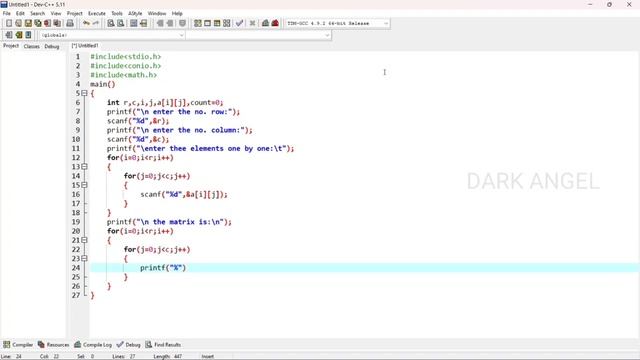Open the Find Results bottom tab
The width and height of the screenshot is (640, 360).
[163, 344]
